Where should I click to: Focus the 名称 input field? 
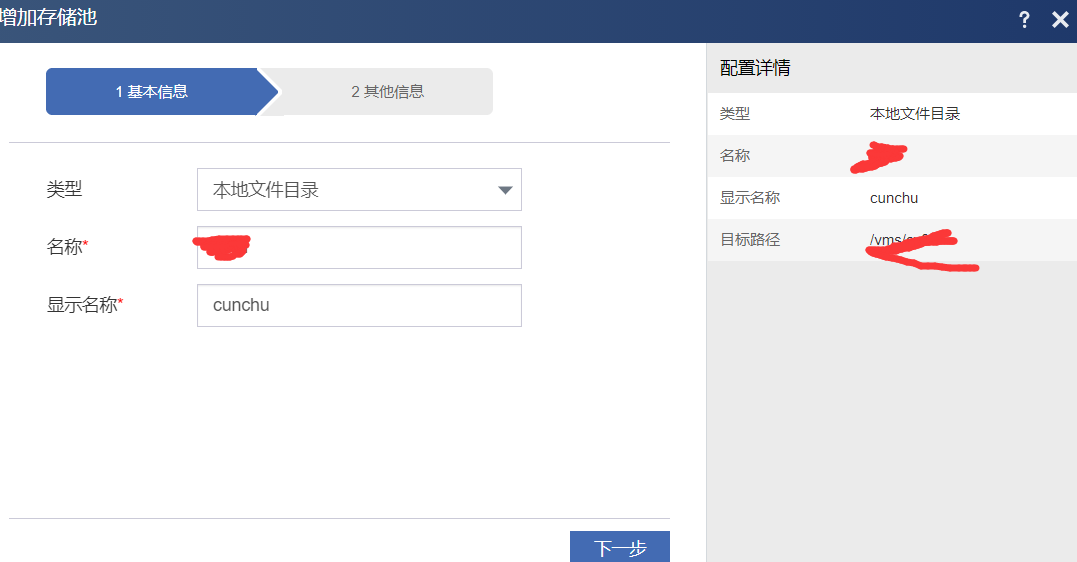pyautogui.click(x=359, y=247)
